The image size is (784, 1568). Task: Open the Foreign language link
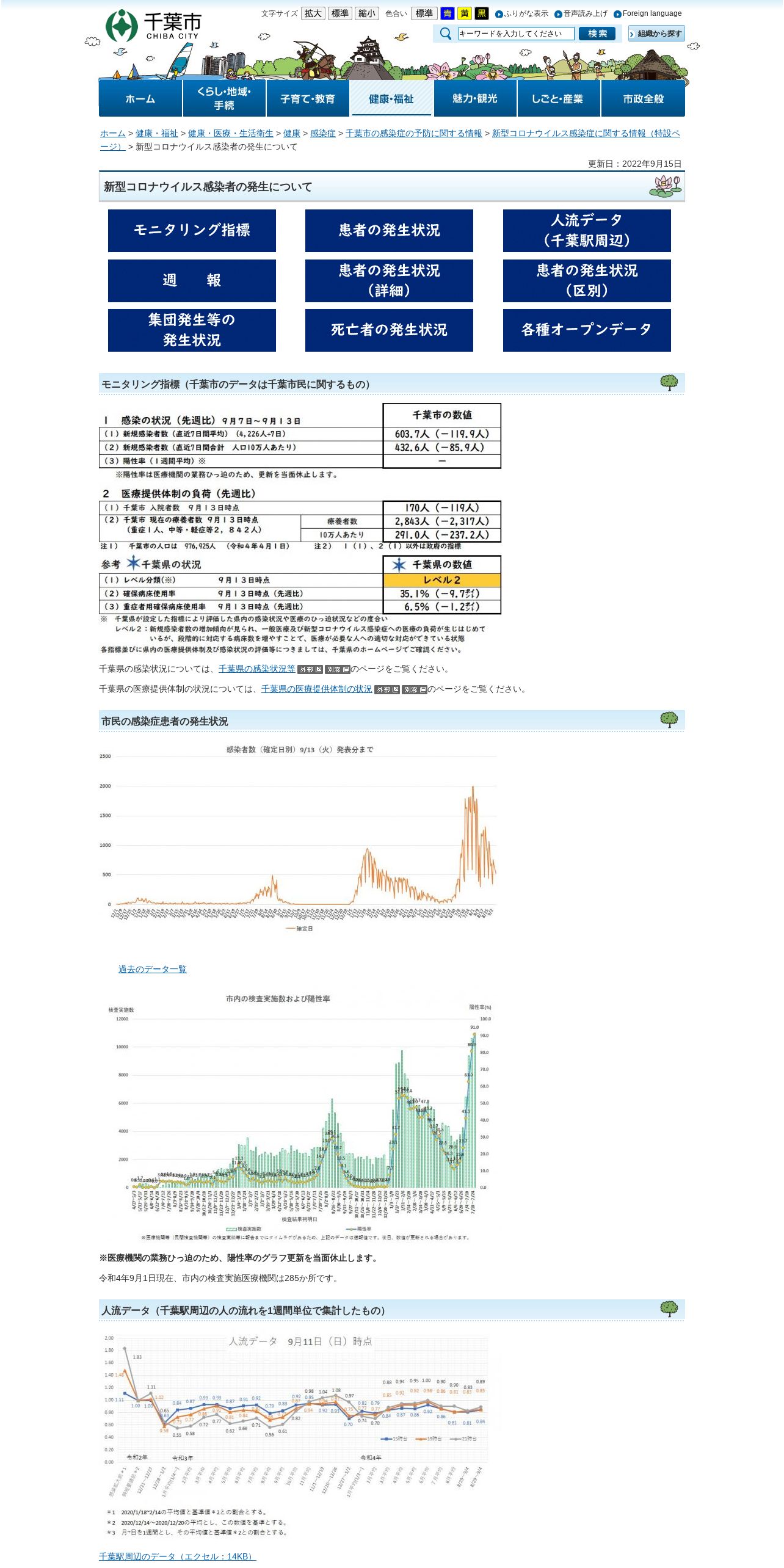(648, 13)
